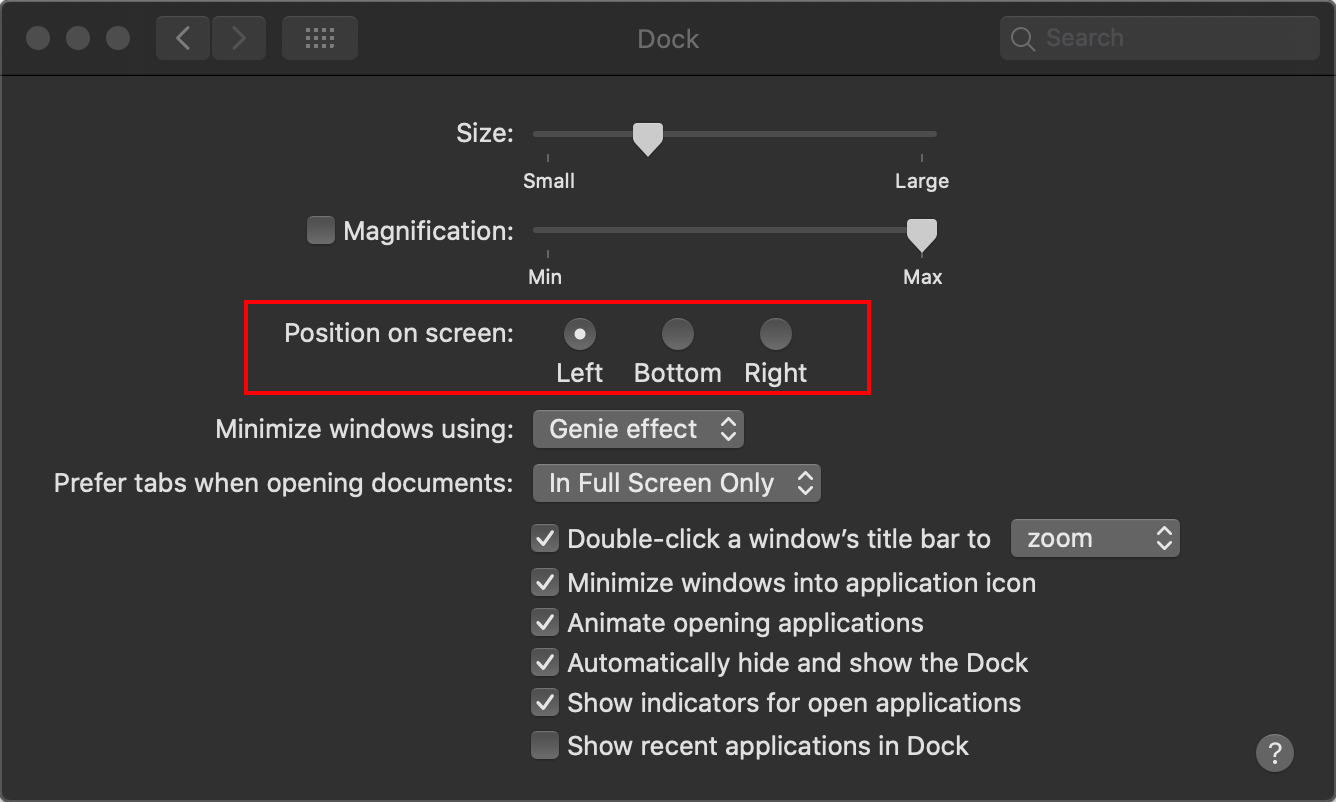Click the forward navigation arrow
Viewport: 1336px width, 802px height.
(239, 37)
